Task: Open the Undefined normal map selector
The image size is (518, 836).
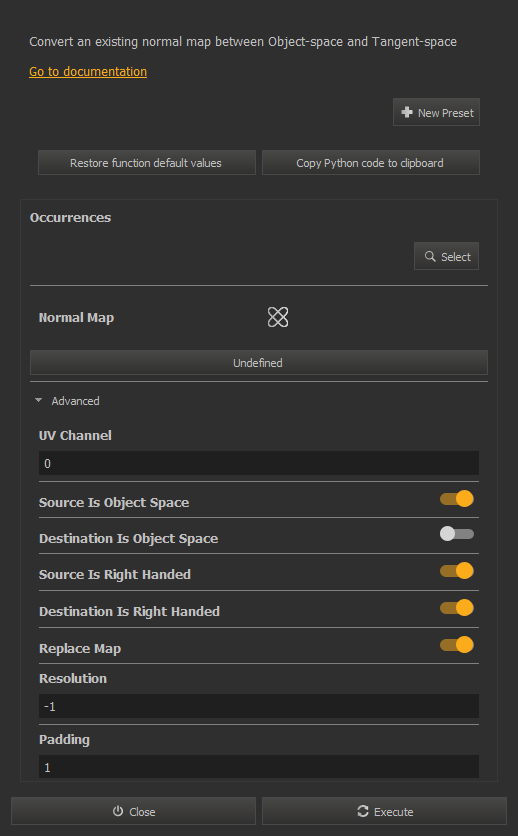Action: coord(258,363)
